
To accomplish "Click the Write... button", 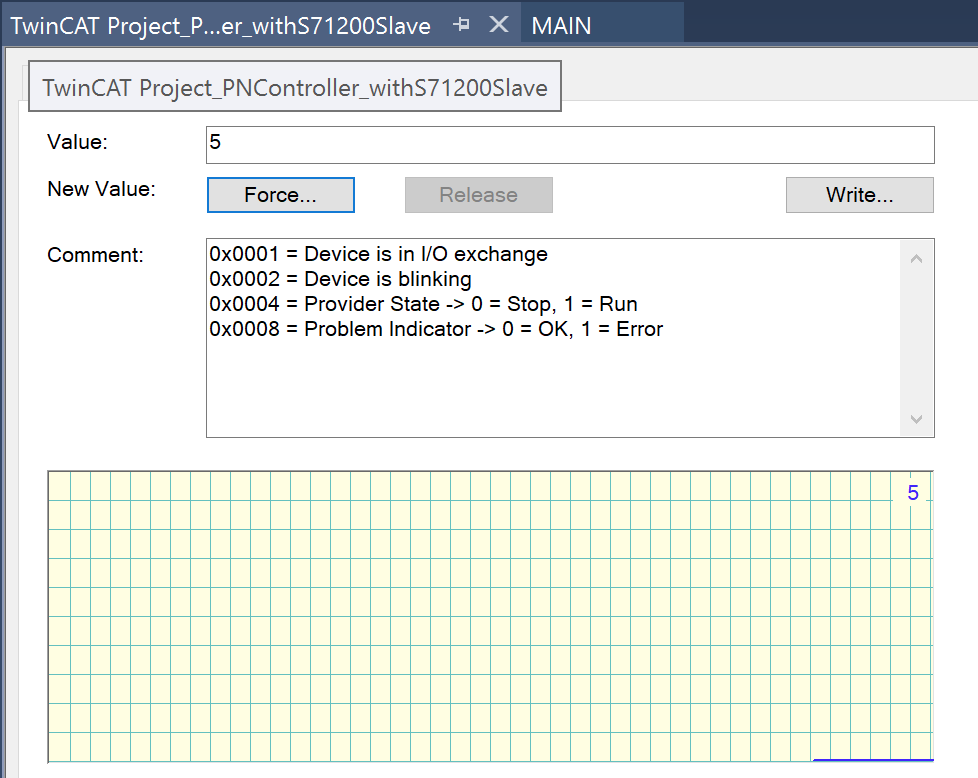I will 859,195.
